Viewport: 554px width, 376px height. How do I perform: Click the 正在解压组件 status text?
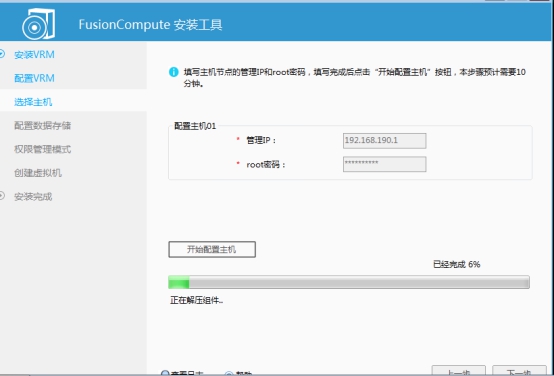196,301
